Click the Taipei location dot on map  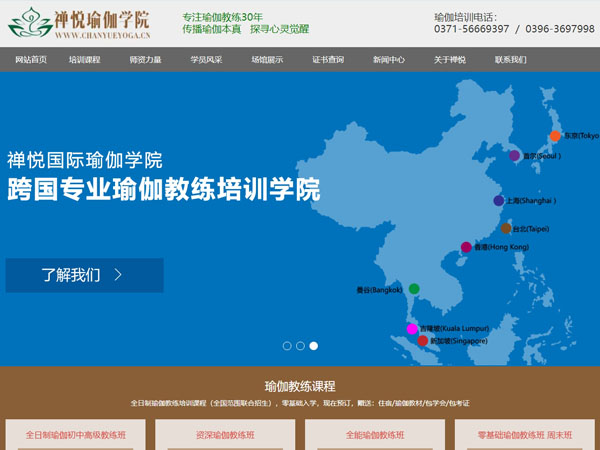coord(506,228)
